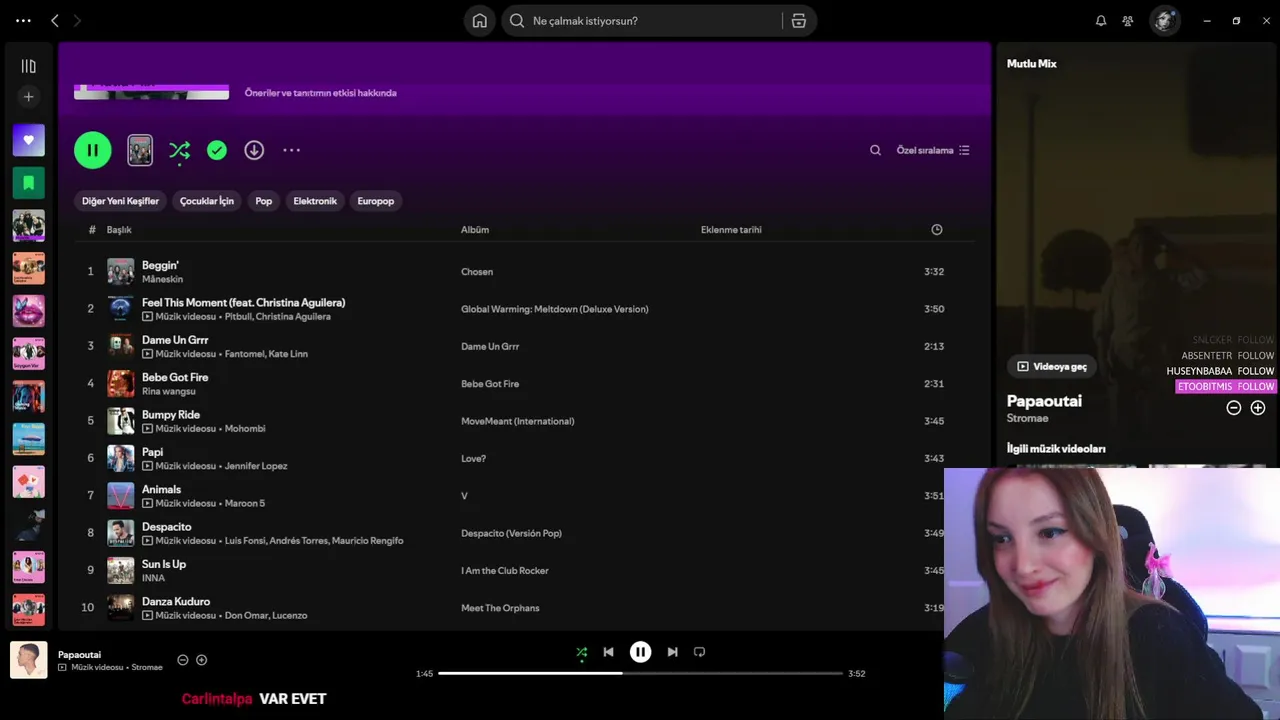Select the Europop filter chip
The width and height of the screenshot is (1280, 720).
pyautogui.click(x=376, y=201)
